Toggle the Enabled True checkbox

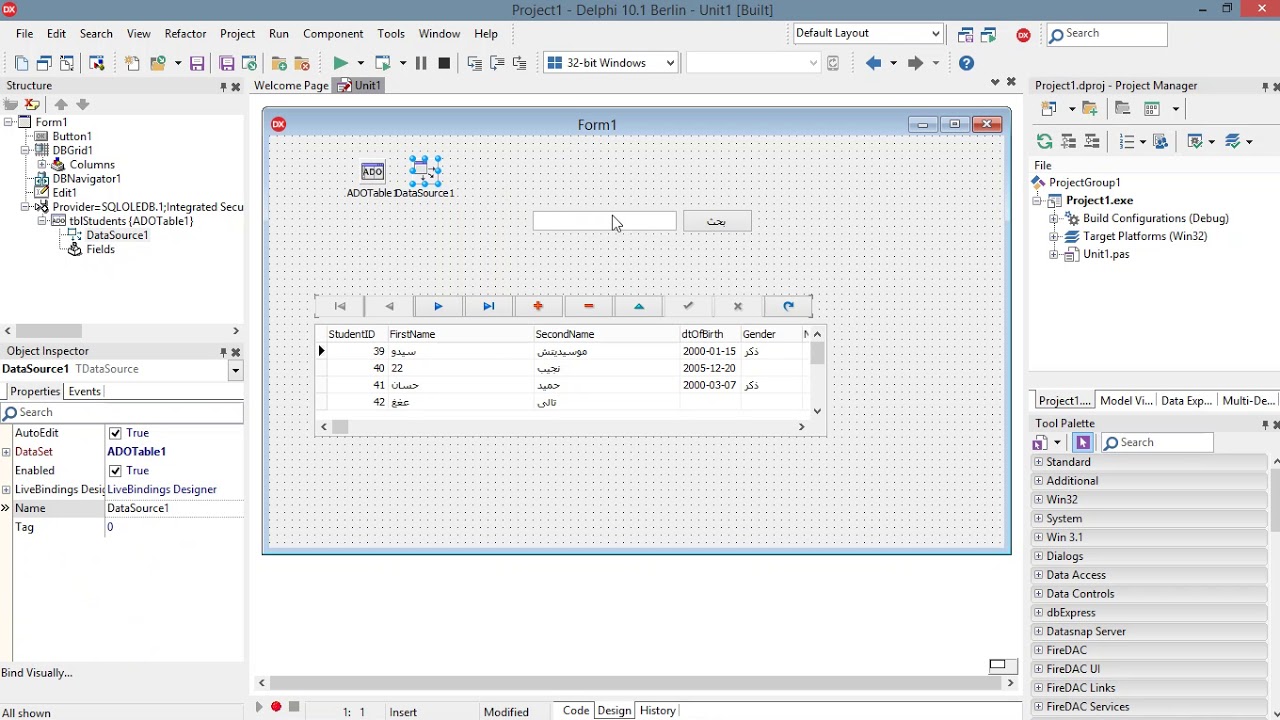pos(115,471)
